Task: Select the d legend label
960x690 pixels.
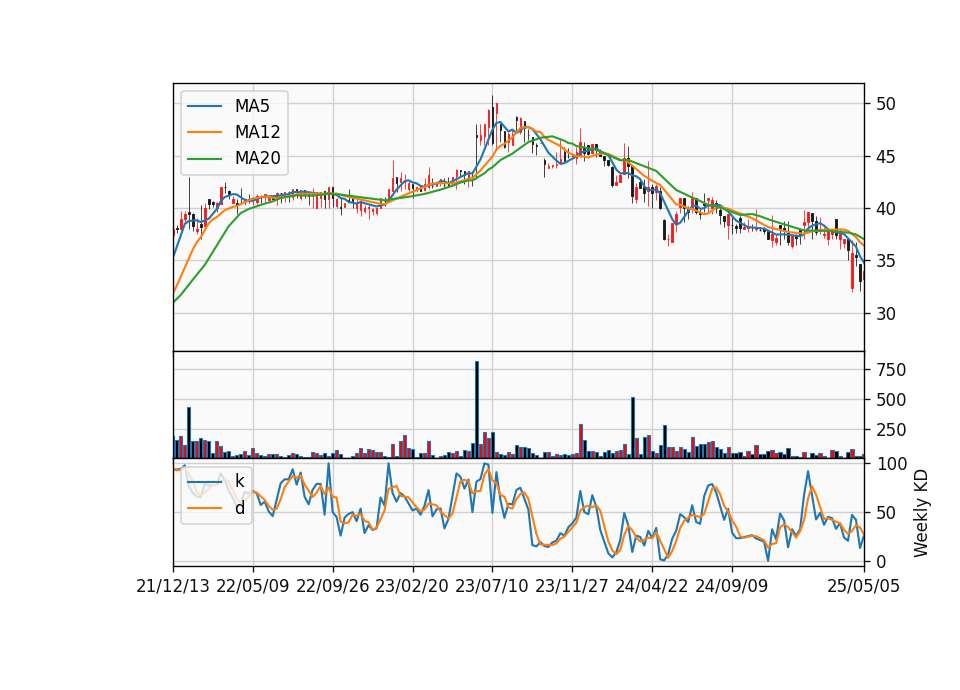Action: [239, 508]
